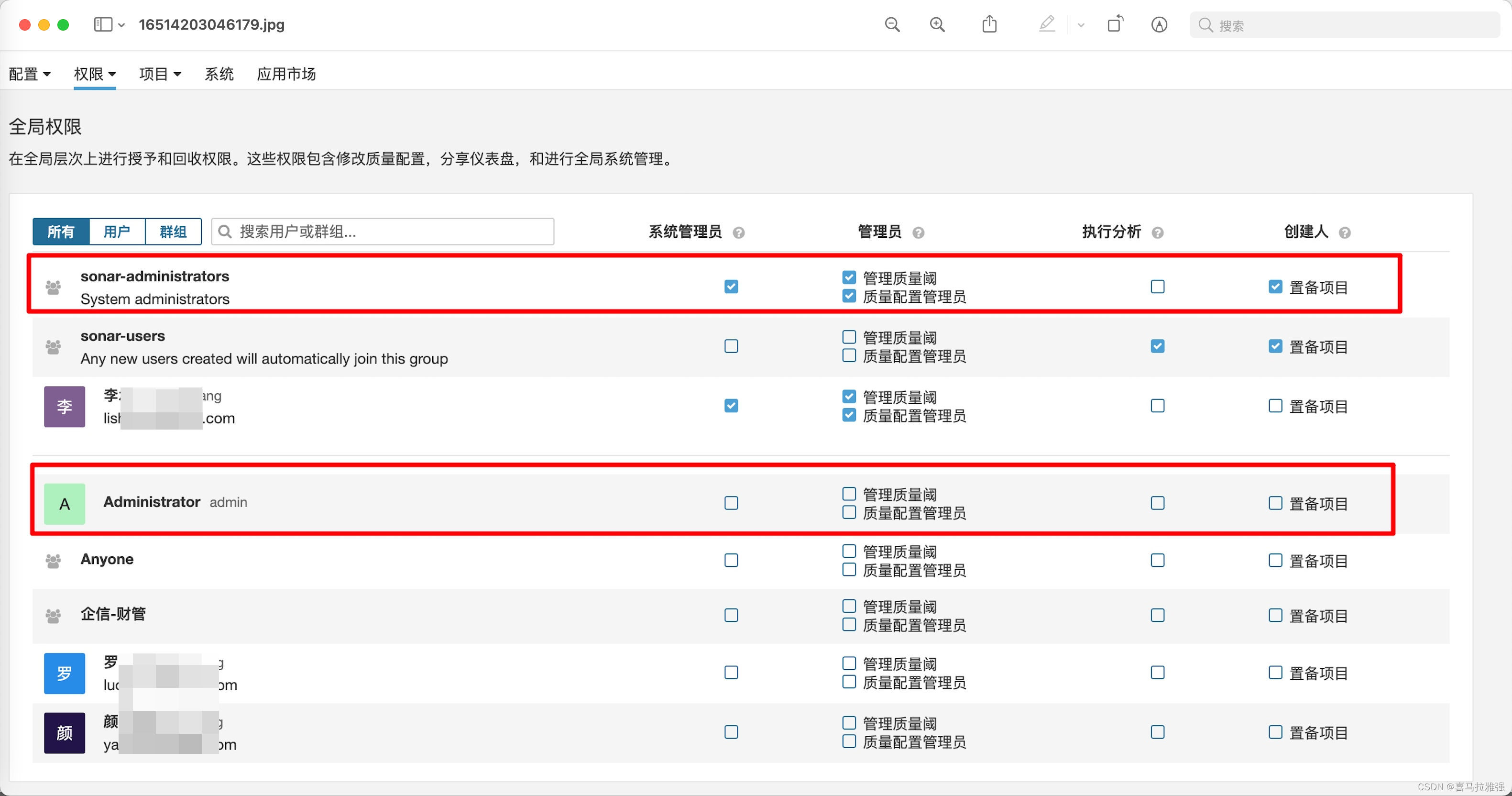The height and width of the screenshot is (796, 1512).
Task: Check 系统管理员 for Administrator admin
Action: tap(731, 503)
